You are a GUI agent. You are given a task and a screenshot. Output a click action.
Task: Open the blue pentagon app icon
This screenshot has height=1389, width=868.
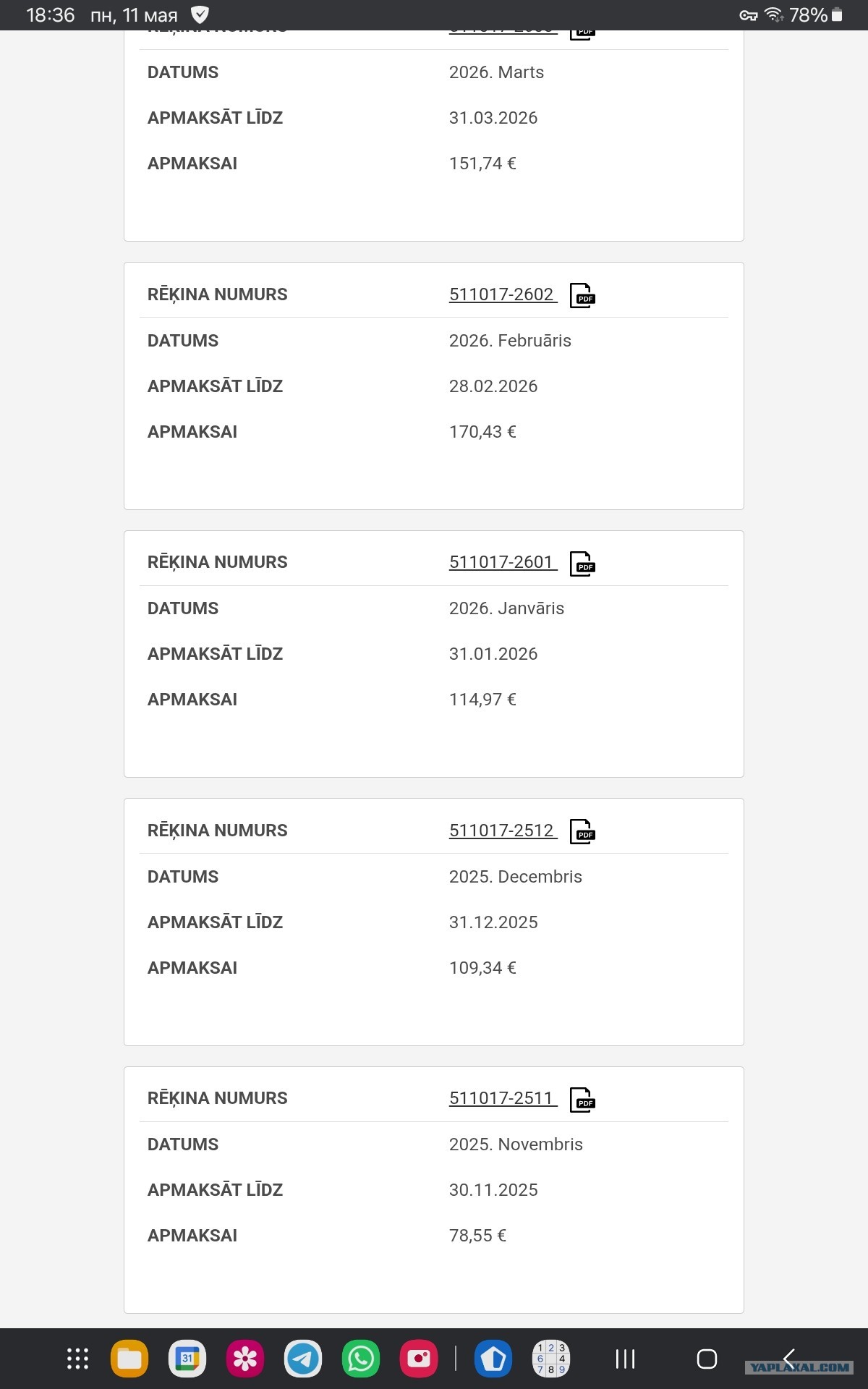tap(493, 1359)
